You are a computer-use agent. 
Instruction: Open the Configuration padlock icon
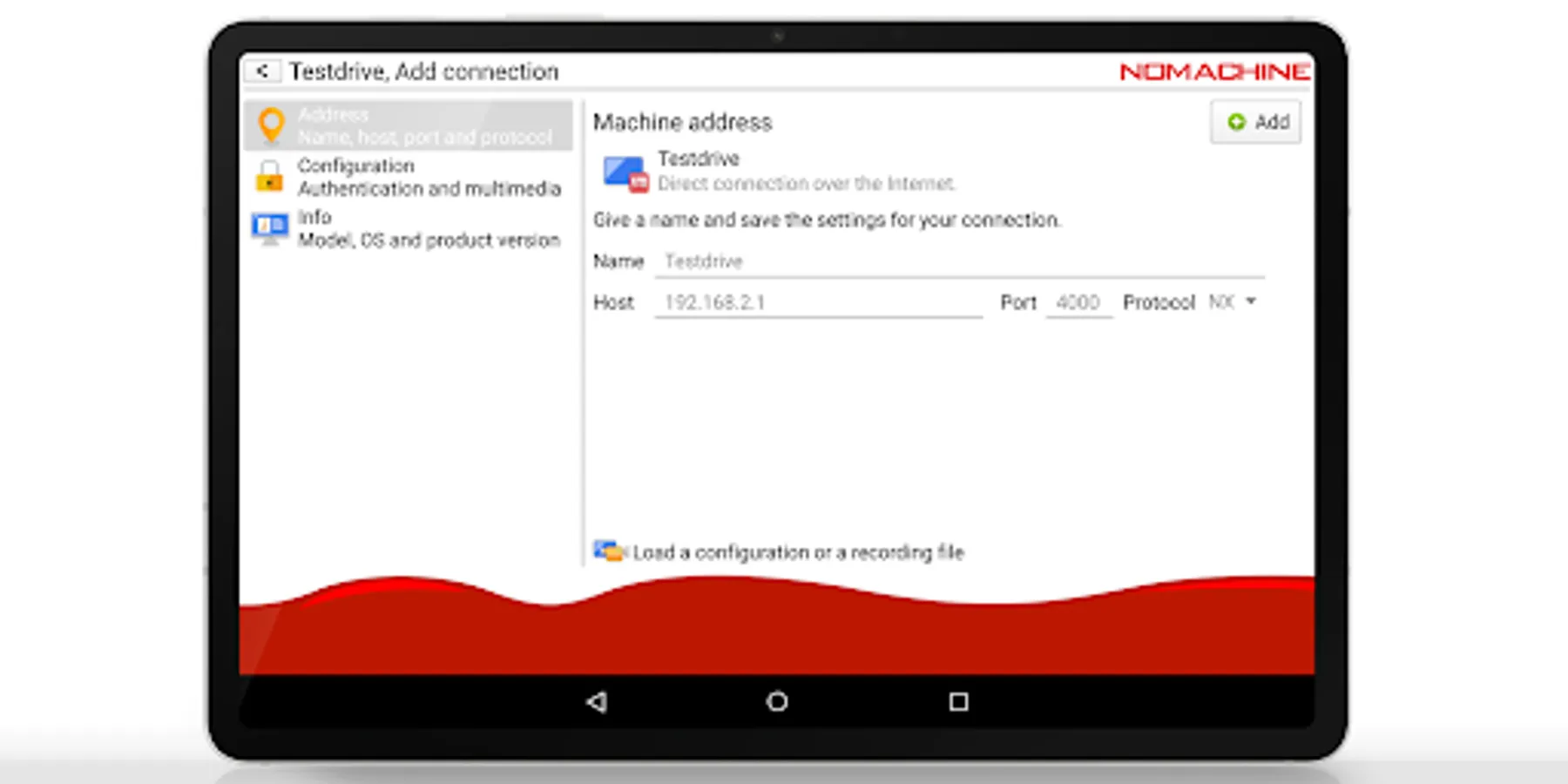[270, 176]
